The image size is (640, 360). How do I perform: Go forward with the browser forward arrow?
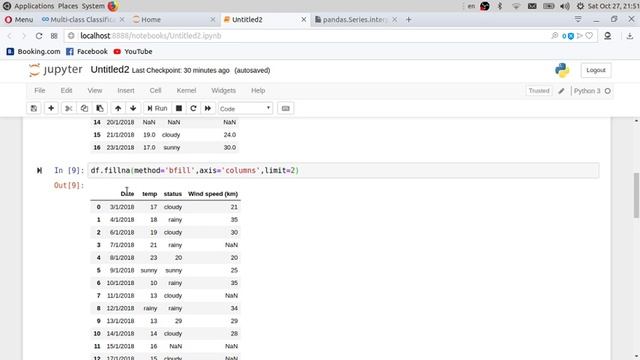point(24,36)
